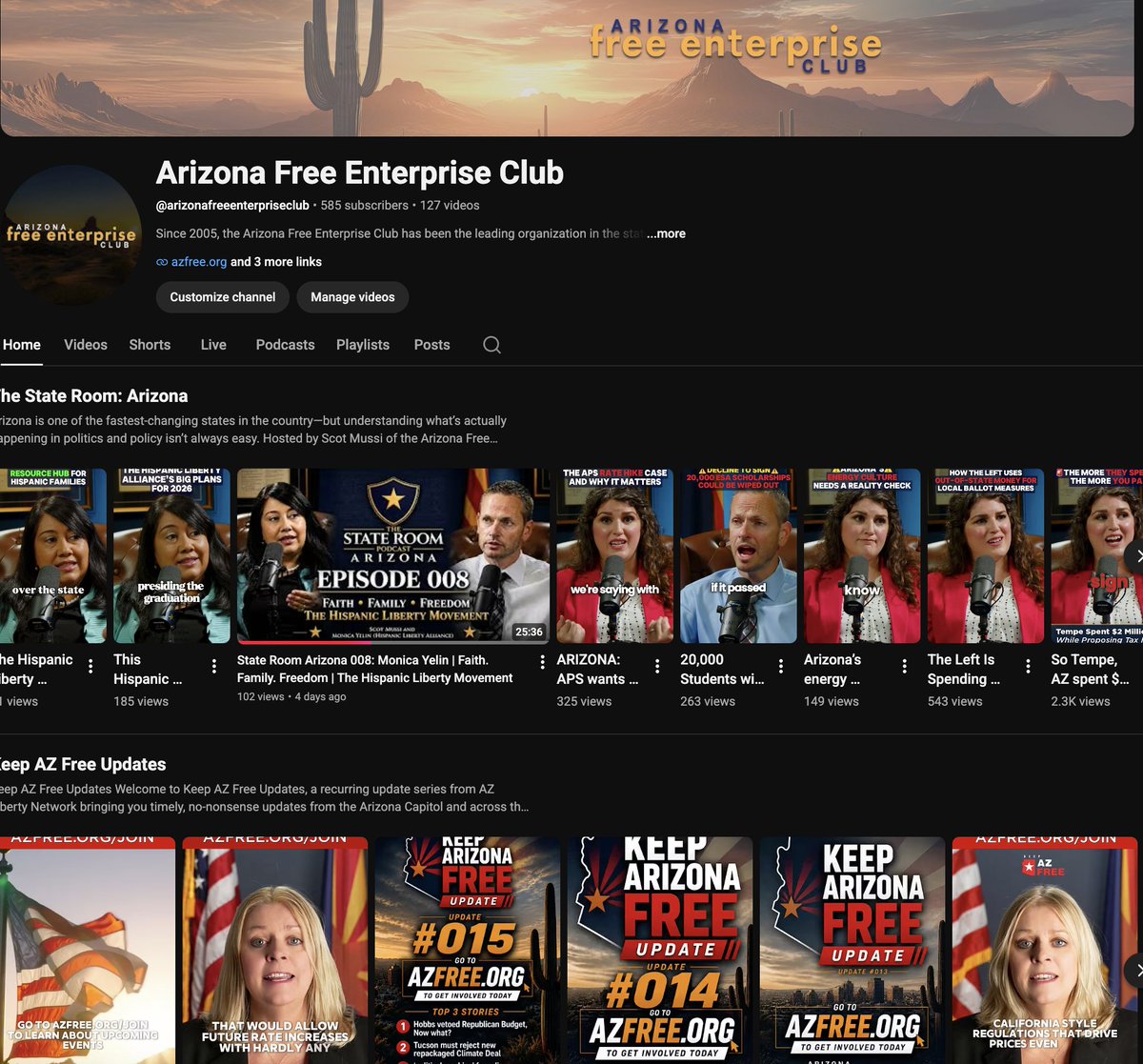Click '20,000 Students wi...' short title
Screen dimensions: 1143x1064
click(x=722, y=669)
